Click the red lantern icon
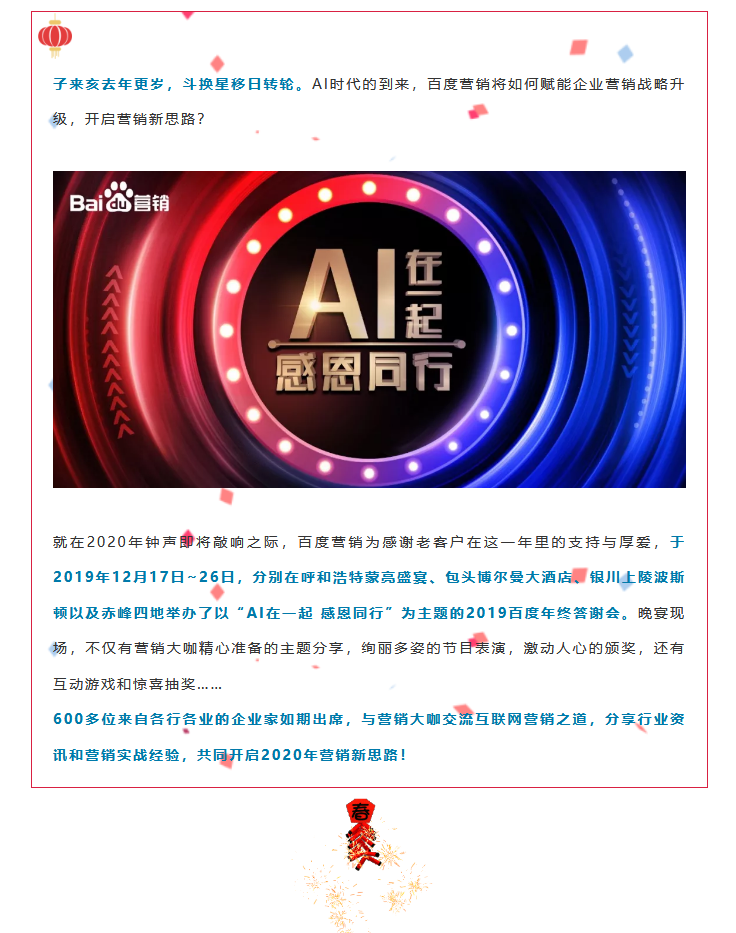The height and width of the screenshot is (933, 736). tap(55, 37)
